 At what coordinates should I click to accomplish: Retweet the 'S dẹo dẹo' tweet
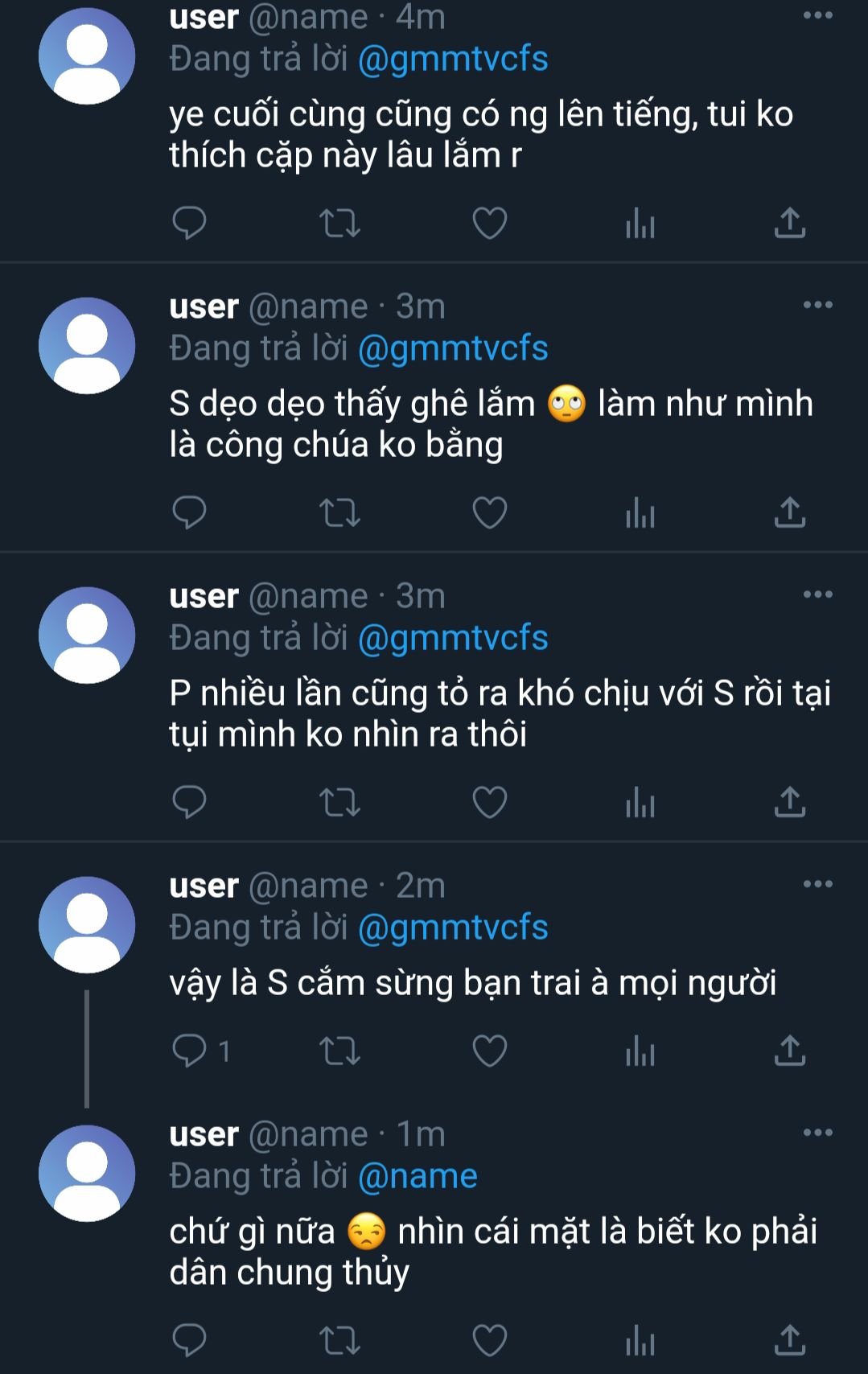[339, 512]
